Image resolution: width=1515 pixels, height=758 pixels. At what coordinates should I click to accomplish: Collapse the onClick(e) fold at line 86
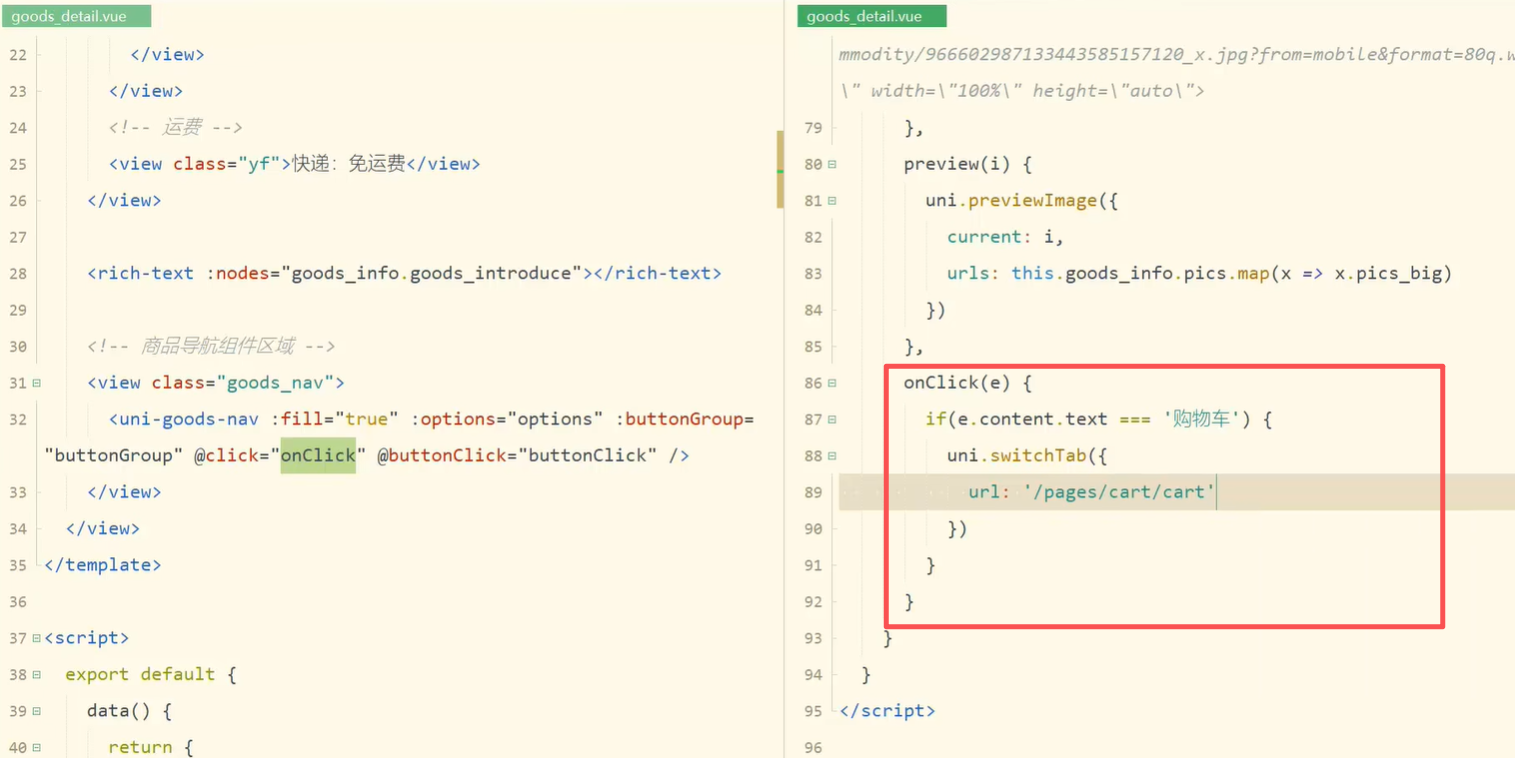832,383
